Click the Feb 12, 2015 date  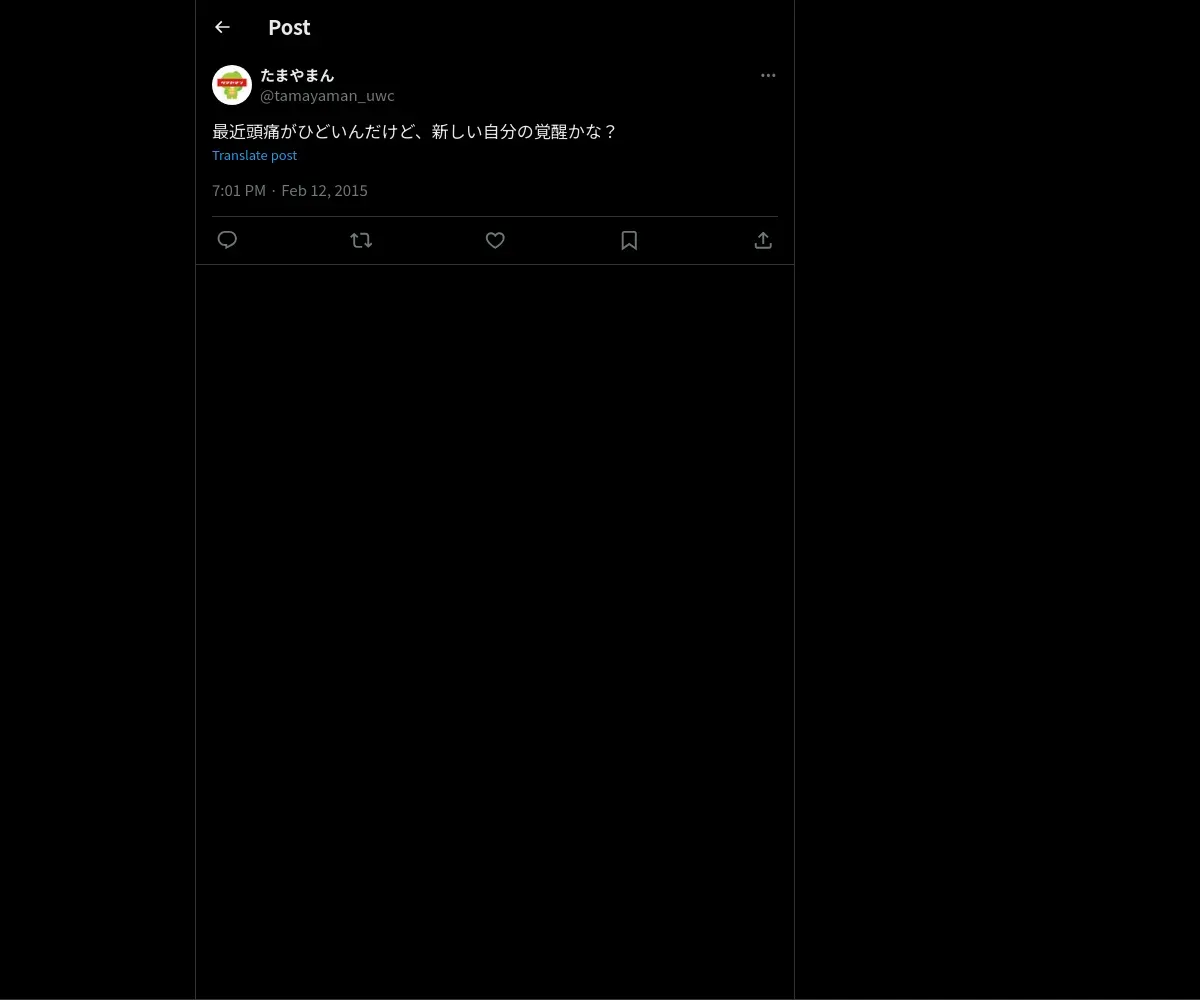click(x=324, y=190)
